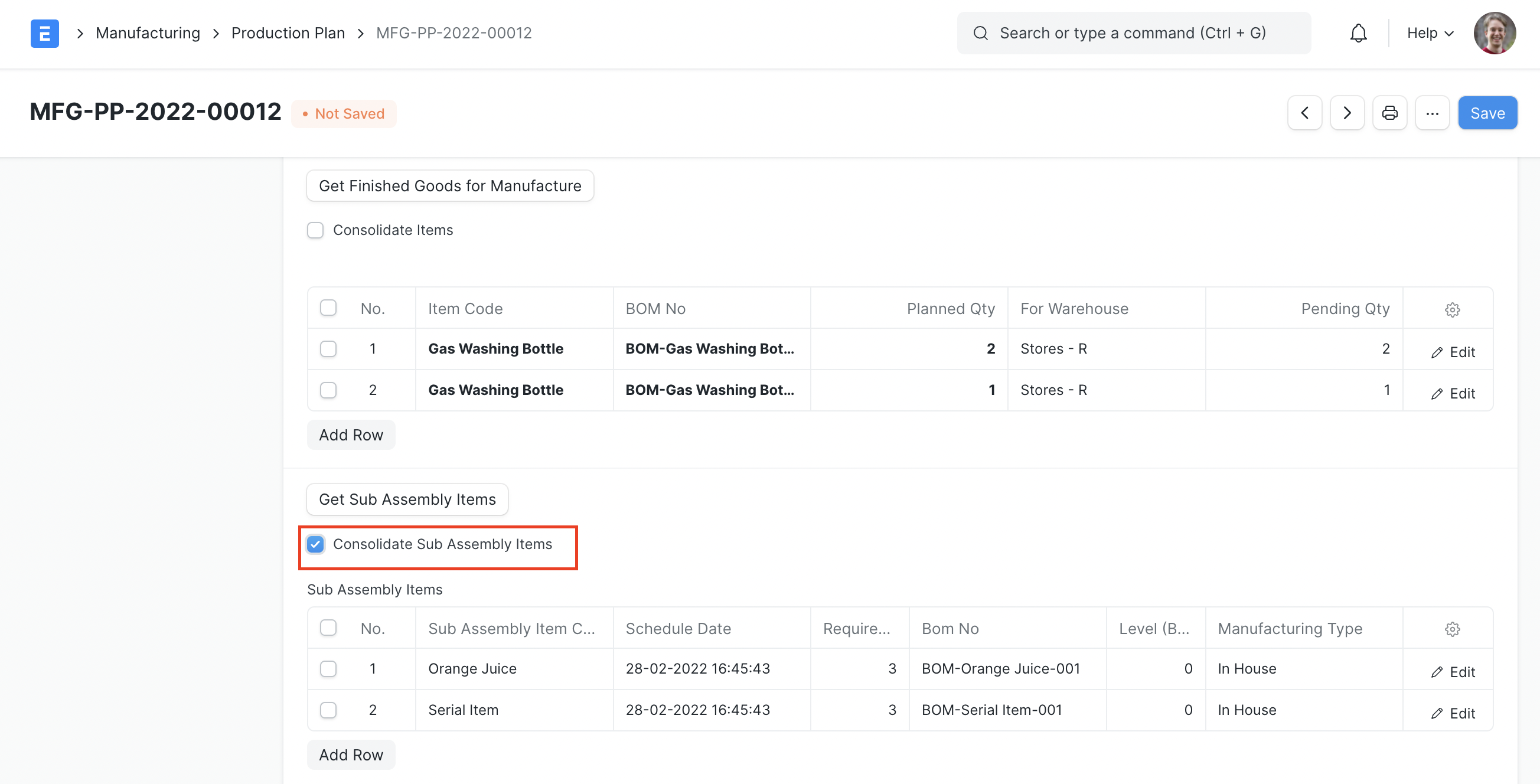
Task: Click Get Sub Assembly Items button
Action: coord(406,499)
